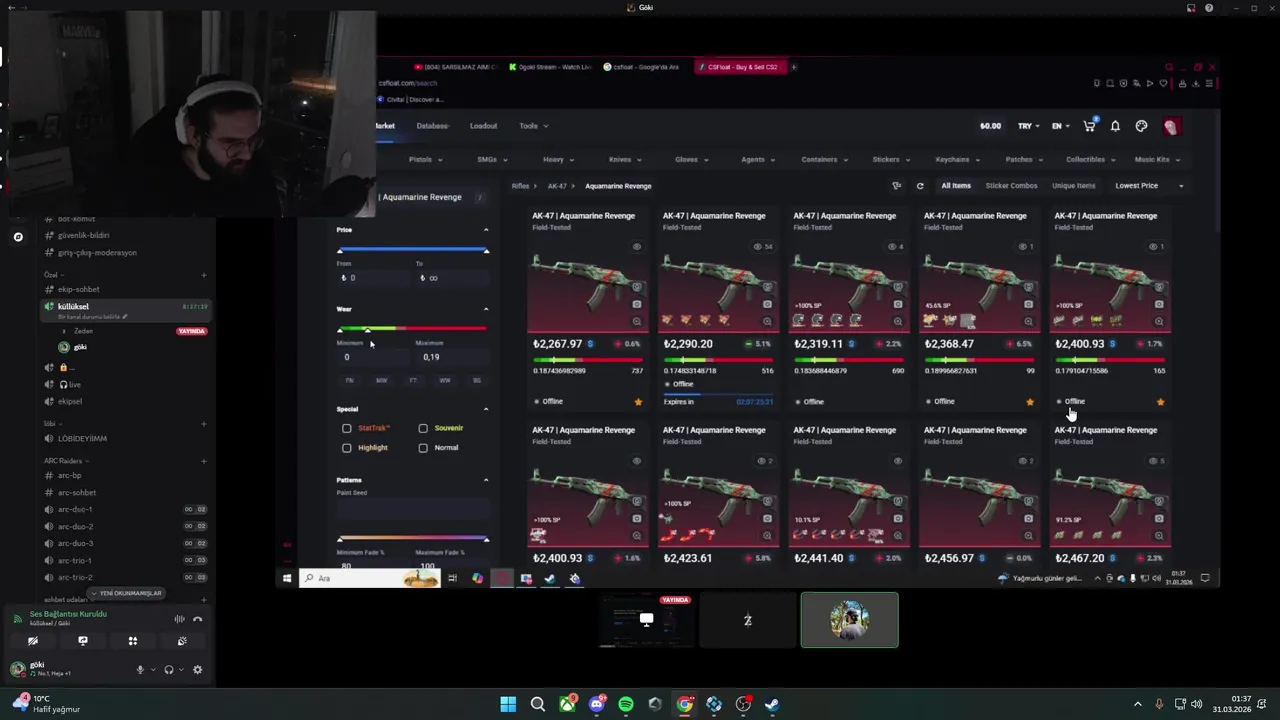Favorite the ₺2,368.47 AK-47 listing star
The image size is (1280, 720).
point(1030,401)
